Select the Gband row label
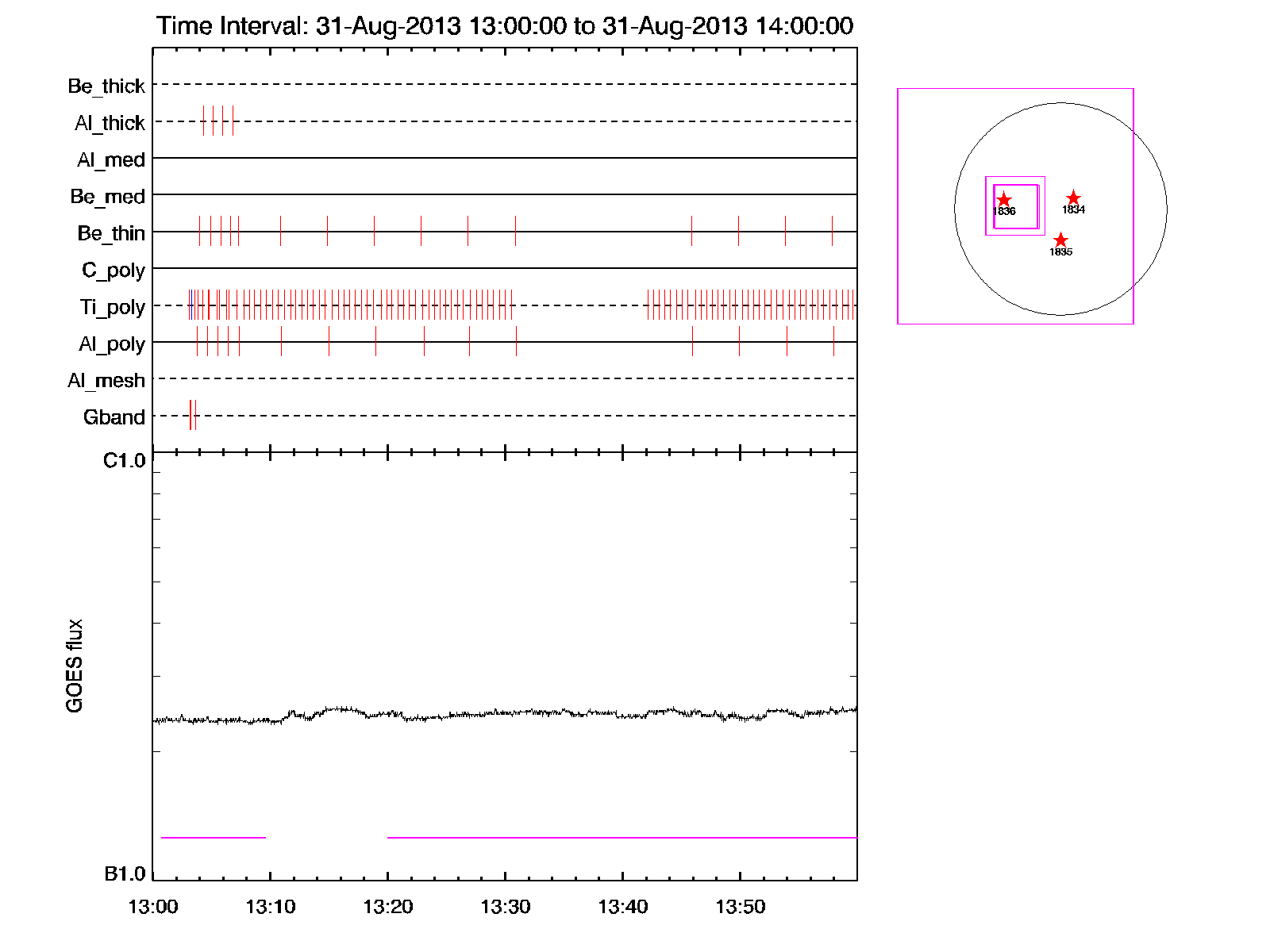This screenshot has height=952, width=1270. [x=114, y=417]
